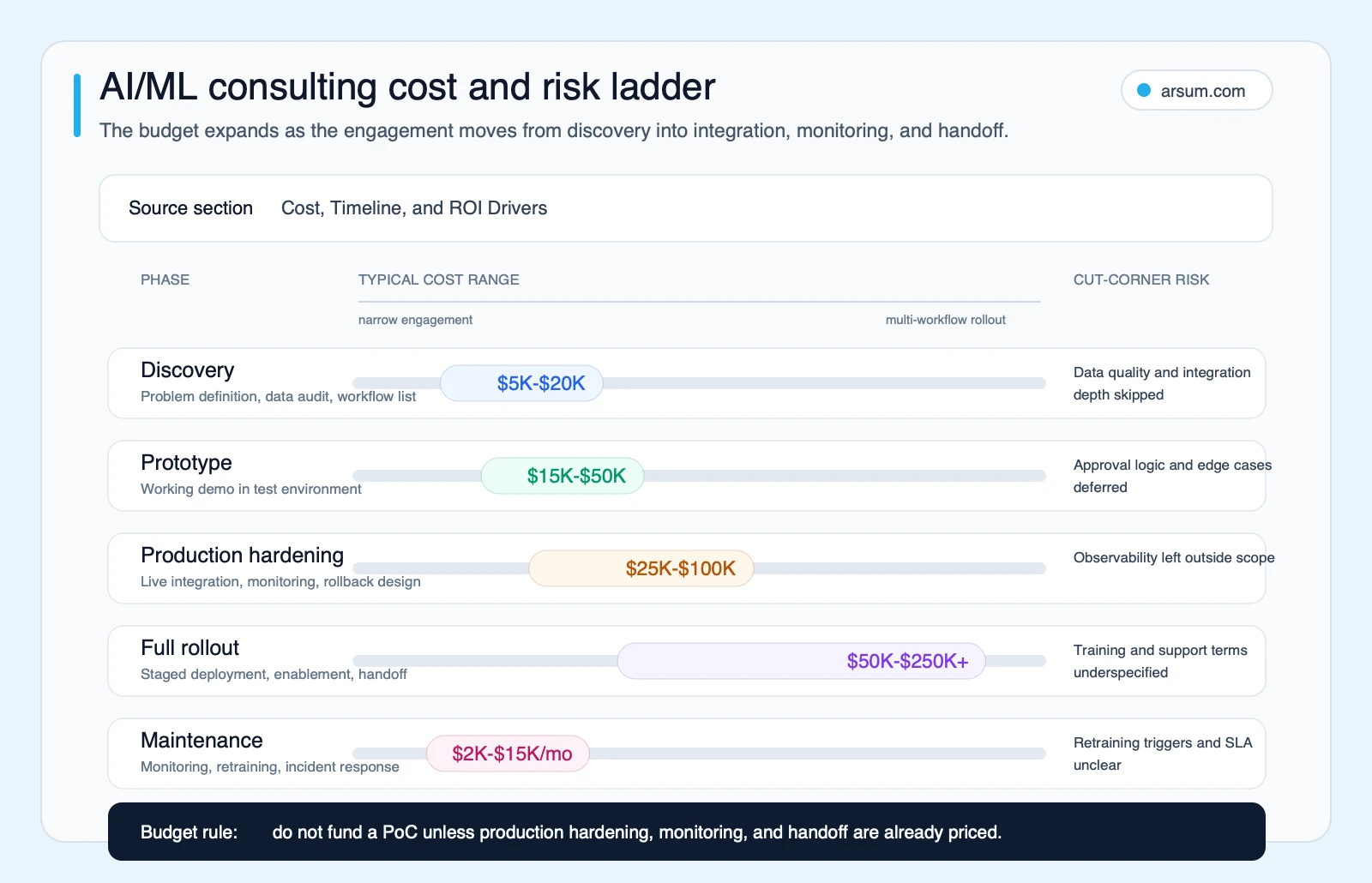Click the $50K-$250K+ cost range pill

pos(801,661)
